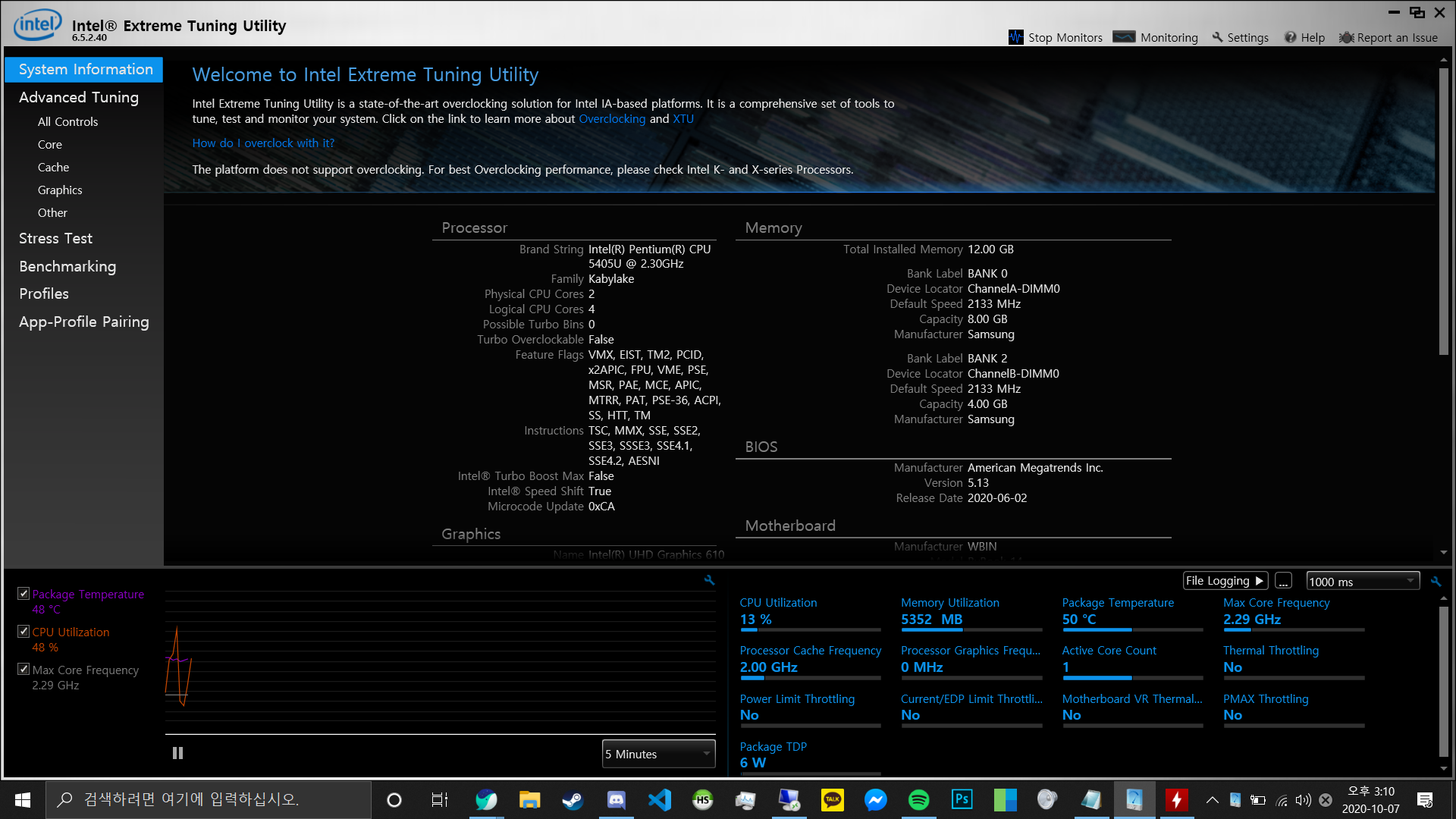The width and height of the screenshot is (1456, 819).
Task: Open Advanced Tuning section
Action: [79, 97]
